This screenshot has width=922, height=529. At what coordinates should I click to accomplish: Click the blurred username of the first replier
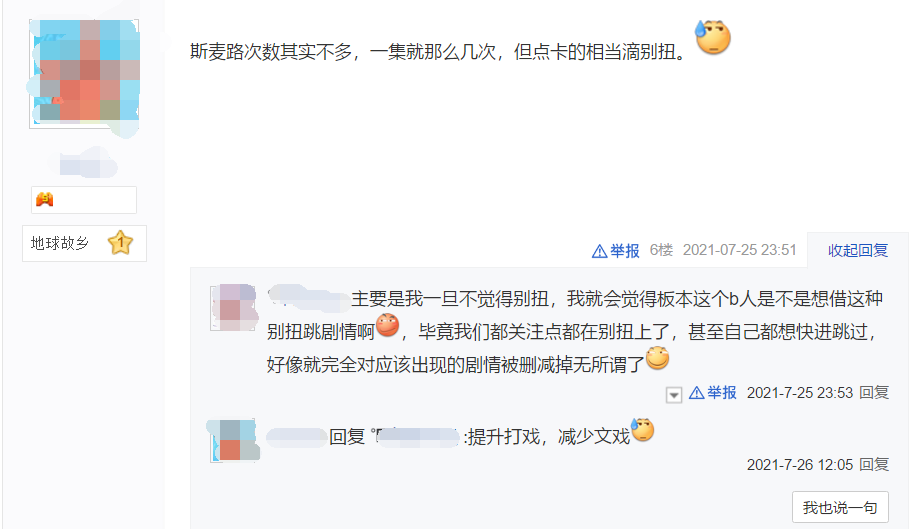pos(308,298)
